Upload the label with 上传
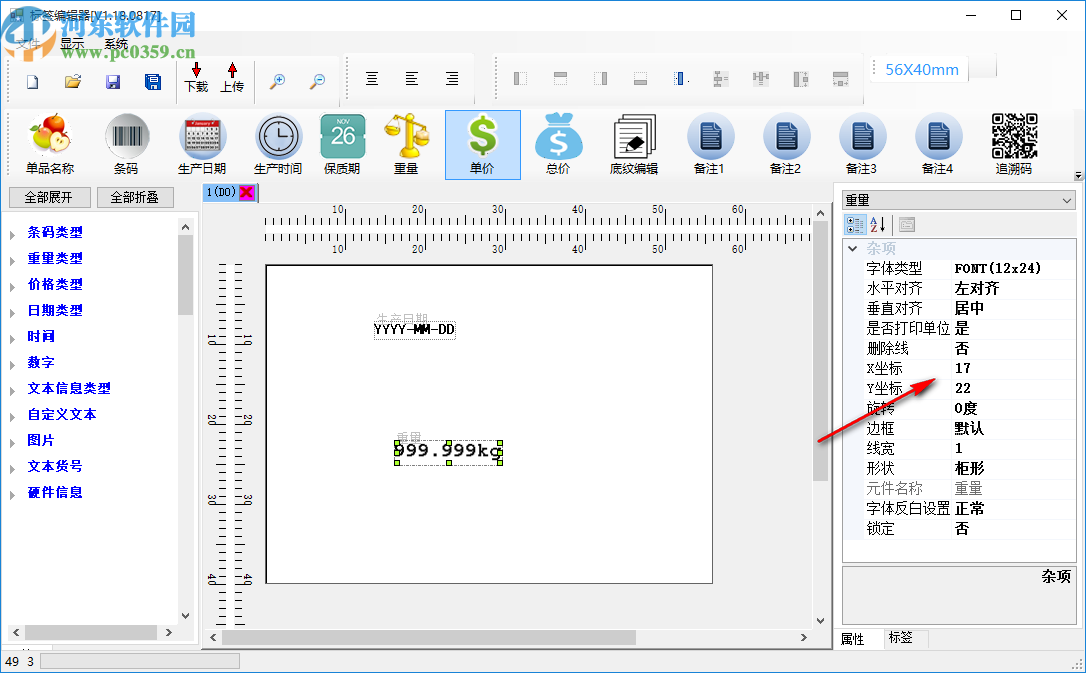 [x=232, y=78]
